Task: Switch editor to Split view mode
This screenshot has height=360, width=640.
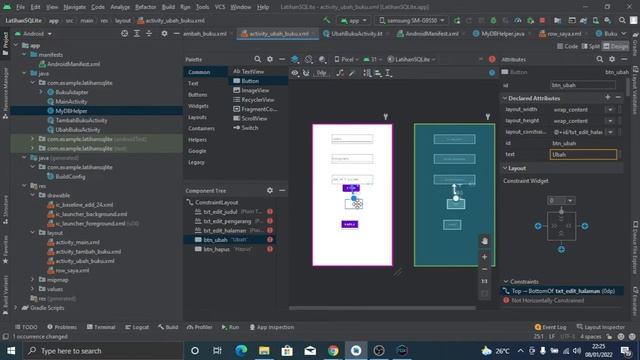Action: tap(590, 46)
